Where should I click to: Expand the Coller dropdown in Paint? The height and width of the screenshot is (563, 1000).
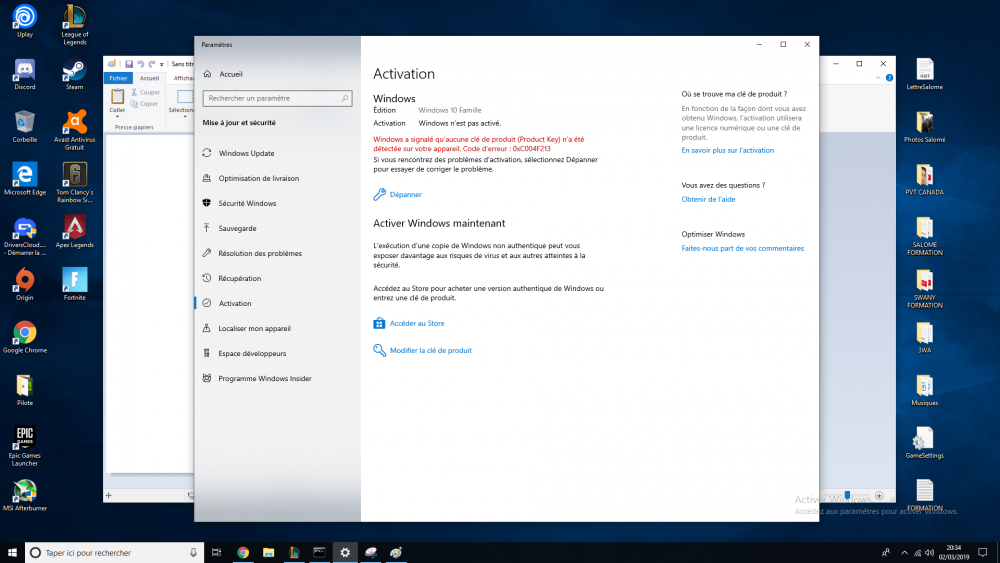(x=117, y=117)
